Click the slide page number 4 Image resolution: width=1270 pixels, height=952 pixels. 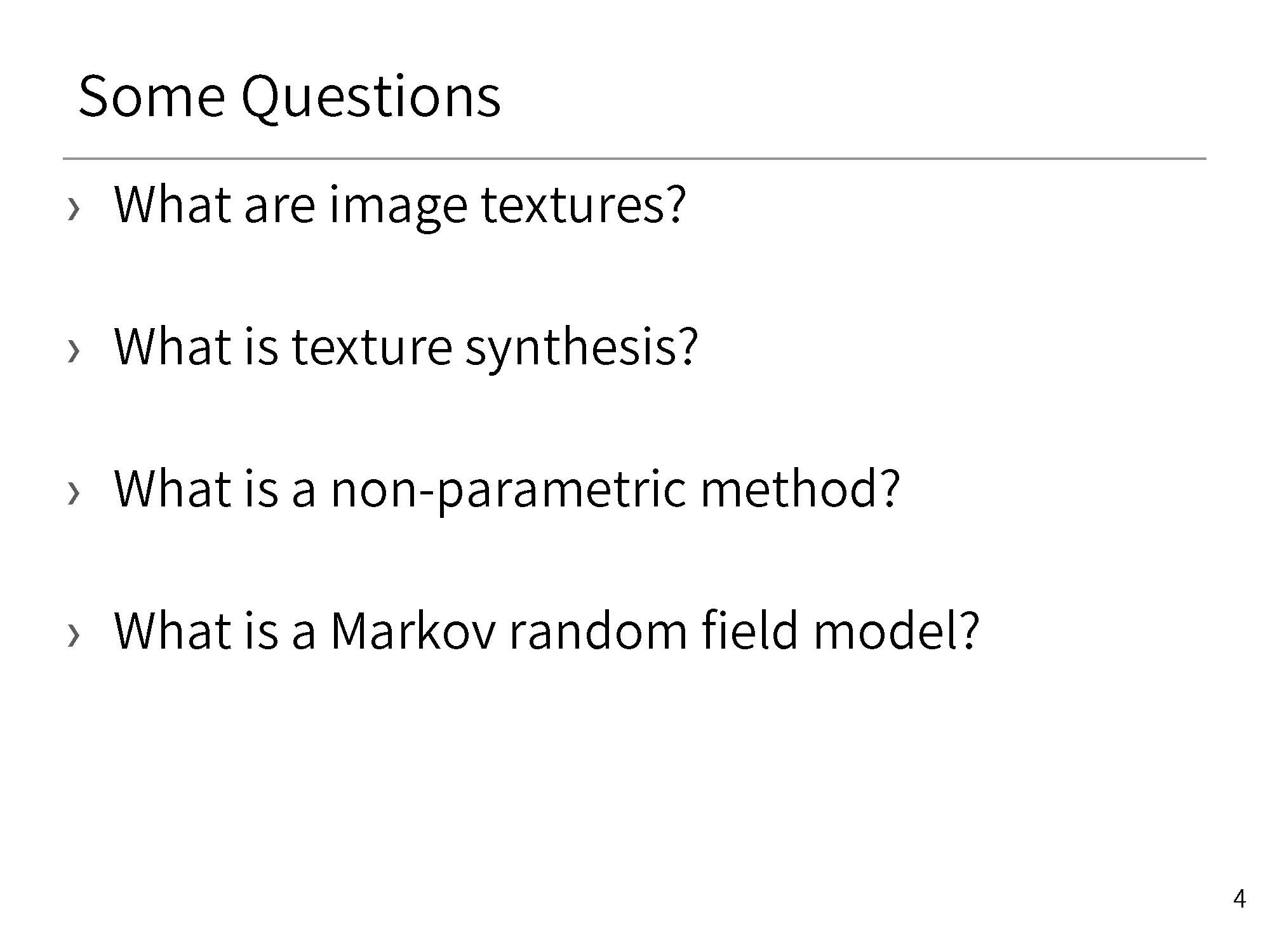(1239, 899)
